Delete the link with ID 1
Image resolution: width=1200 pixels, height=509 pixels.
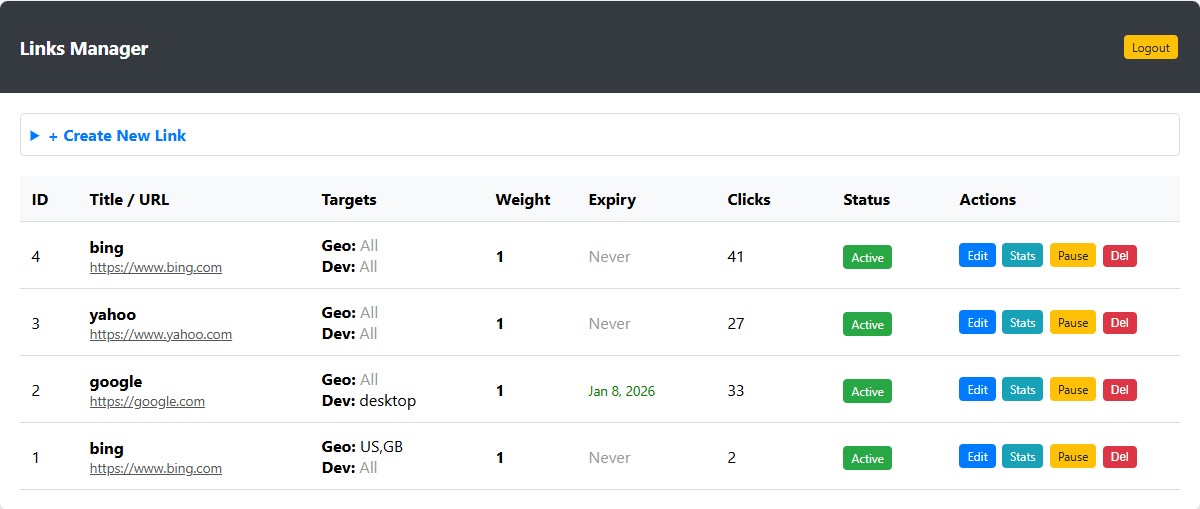(x=1120, y=456)
